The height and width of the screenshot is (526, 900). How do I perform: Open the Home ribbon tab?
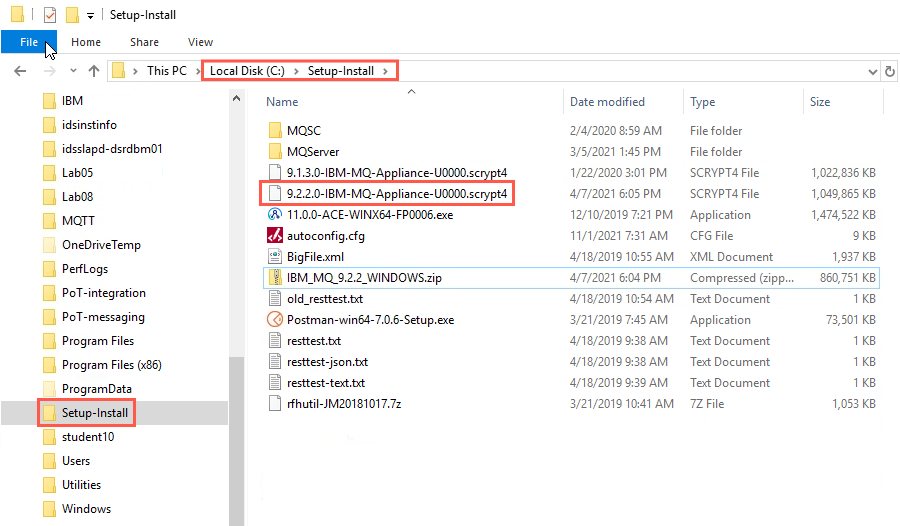(x=86, y=42)
